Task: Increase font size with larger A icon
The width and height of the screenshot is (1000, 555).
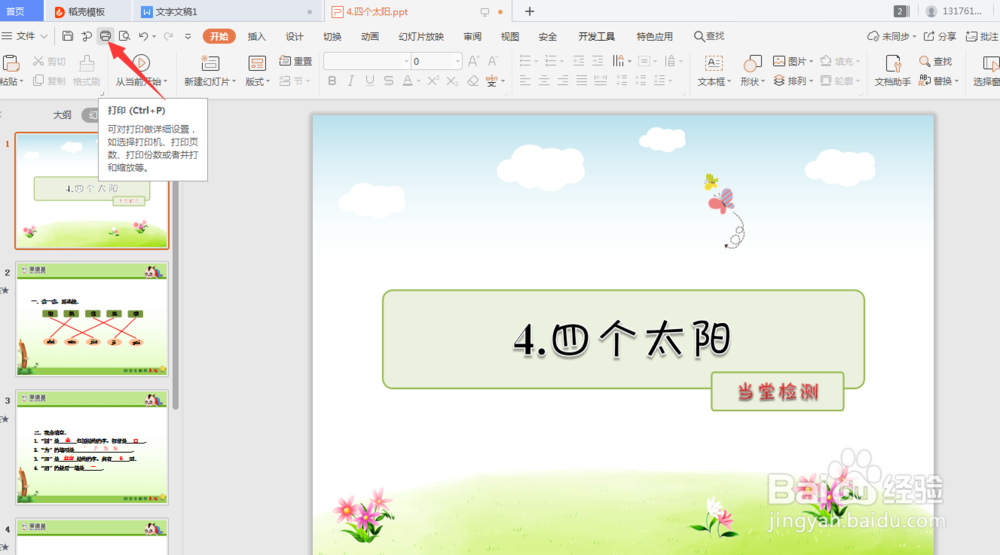Action: pos(473,61)
